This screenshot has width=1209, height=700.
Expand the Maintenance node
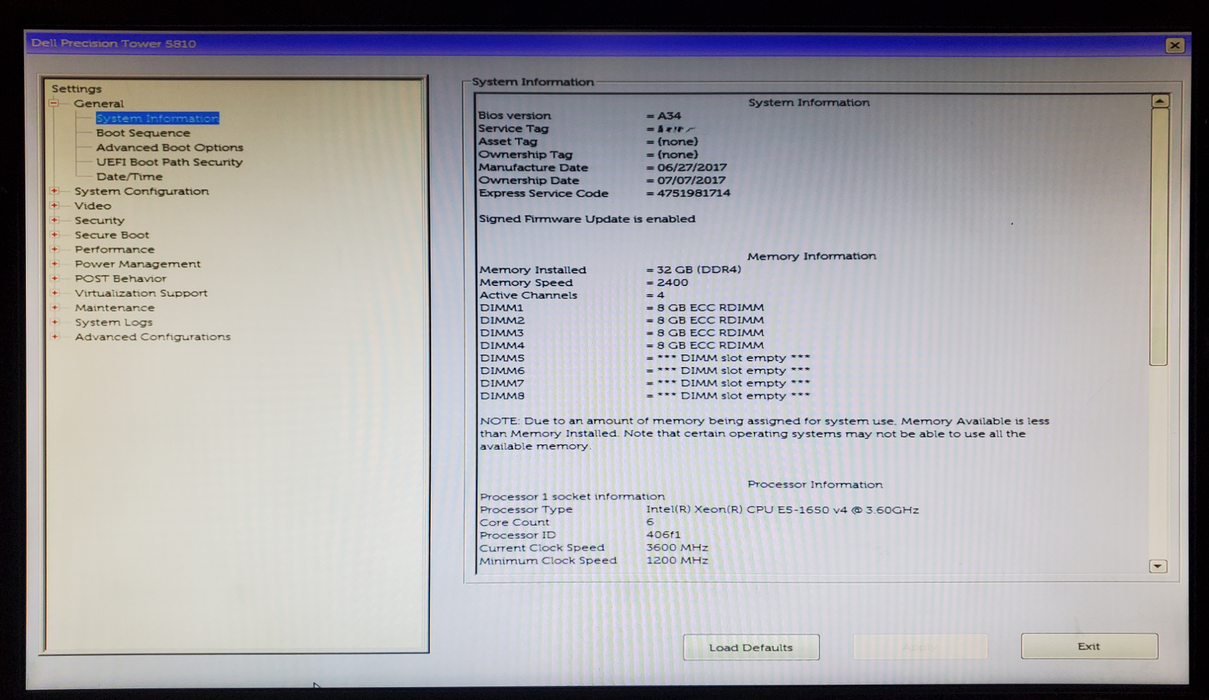click(54, 308)
